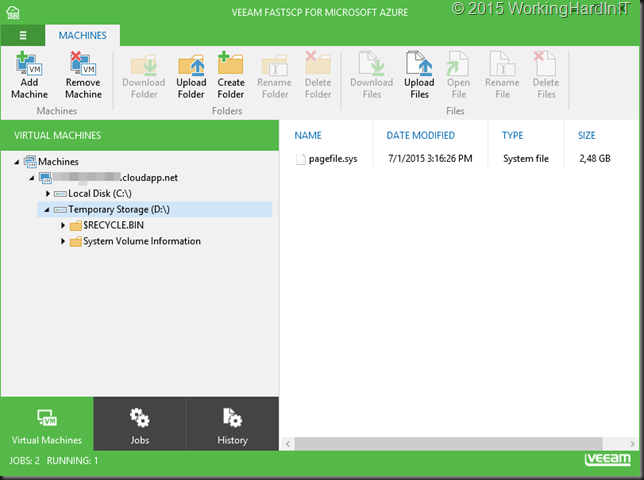The height and width of the screenshot is (480, 644).
Task: Switch to the Machines ribbon tab
Action: 83,35
